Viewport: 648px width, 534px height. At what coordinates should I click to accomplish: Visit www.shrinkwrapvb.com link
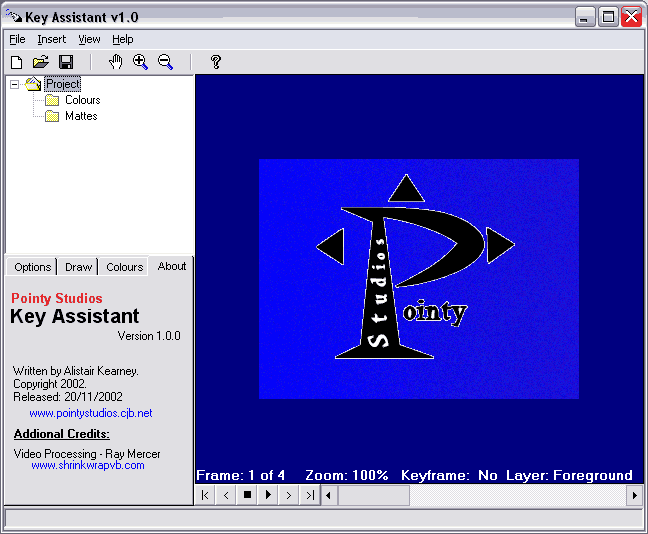tap(88, 465)
